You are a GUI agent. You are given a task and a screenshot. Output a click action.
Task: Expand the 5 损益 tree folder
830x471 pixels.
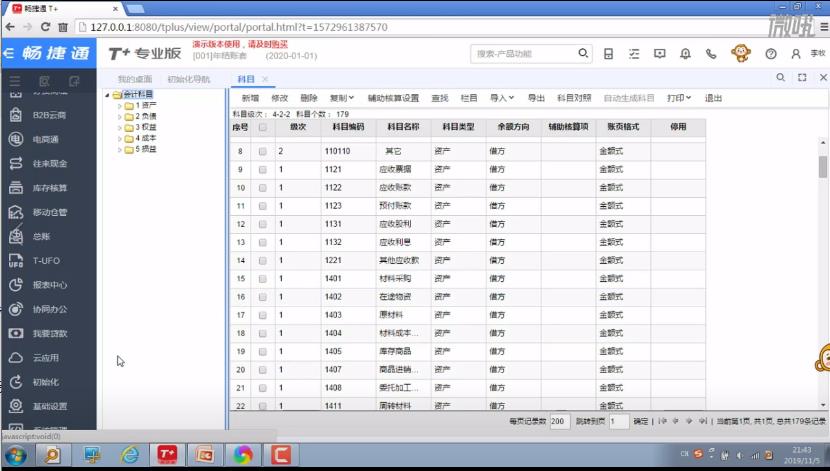point(120,150)
